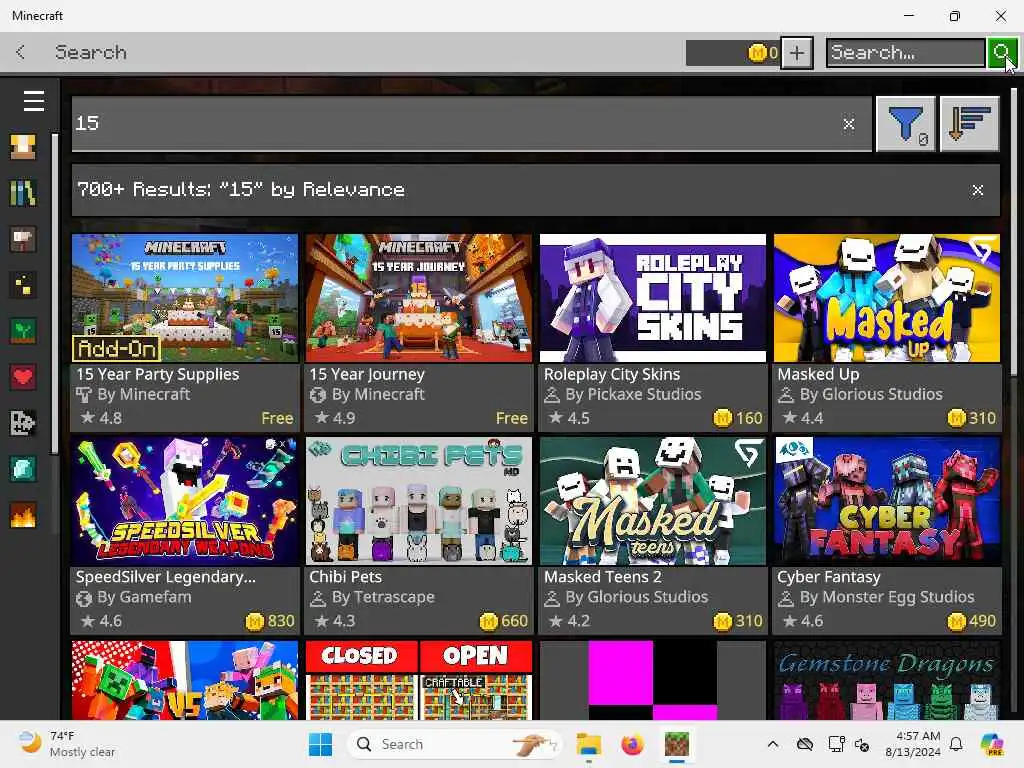Select the yellow pixels sidebar icon
The width and height of the screenshot is (1024, 768).
coord(23,285)
